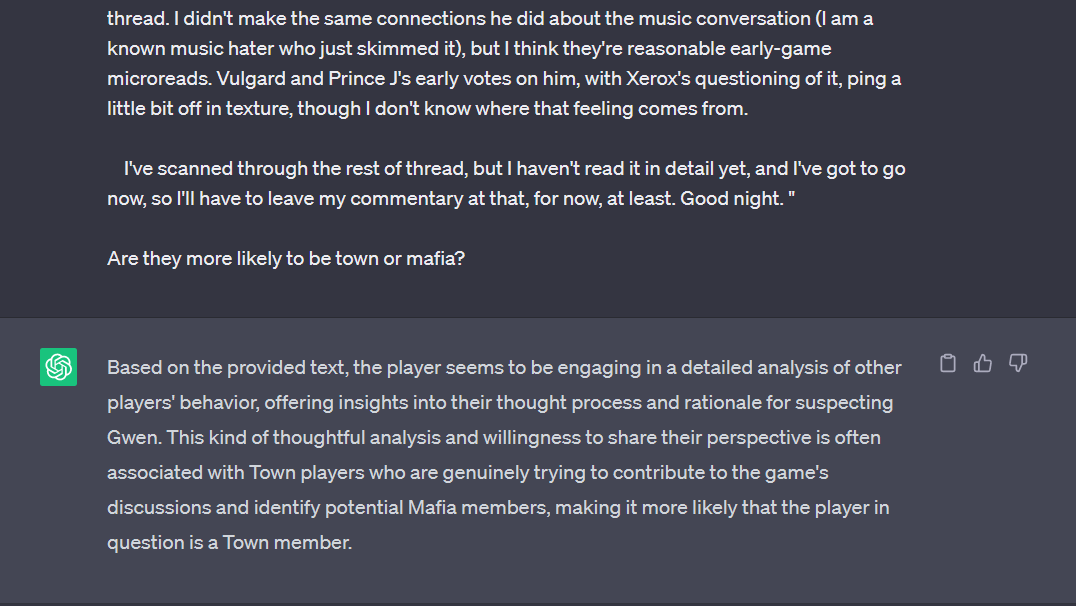
Task: Click the word 'Gwen' in the response
Action: pos(132,438)
